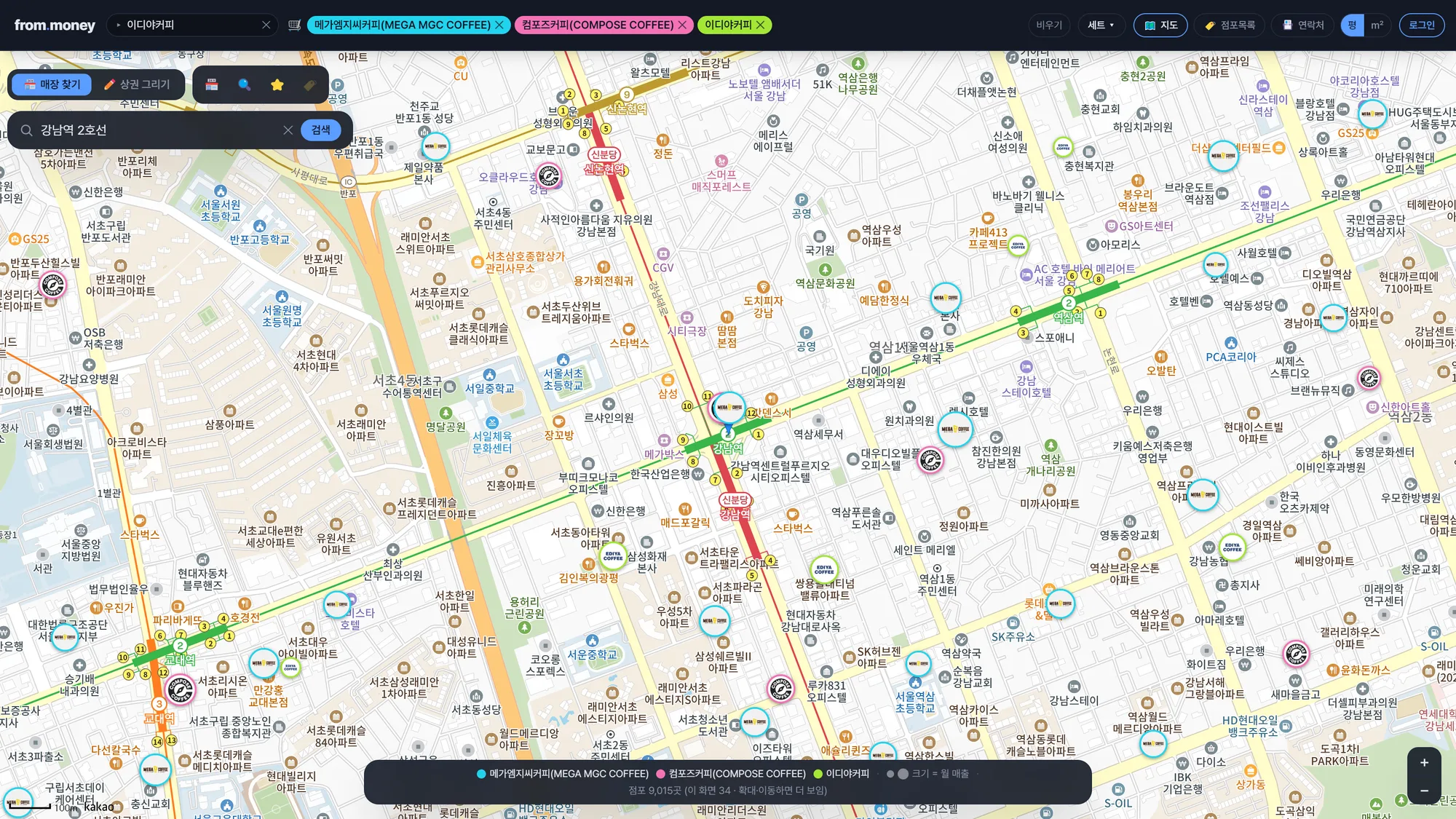Activate 매장 찾기 mode
This screenshot has height=819, width=1456.
(x=52, y=84)
